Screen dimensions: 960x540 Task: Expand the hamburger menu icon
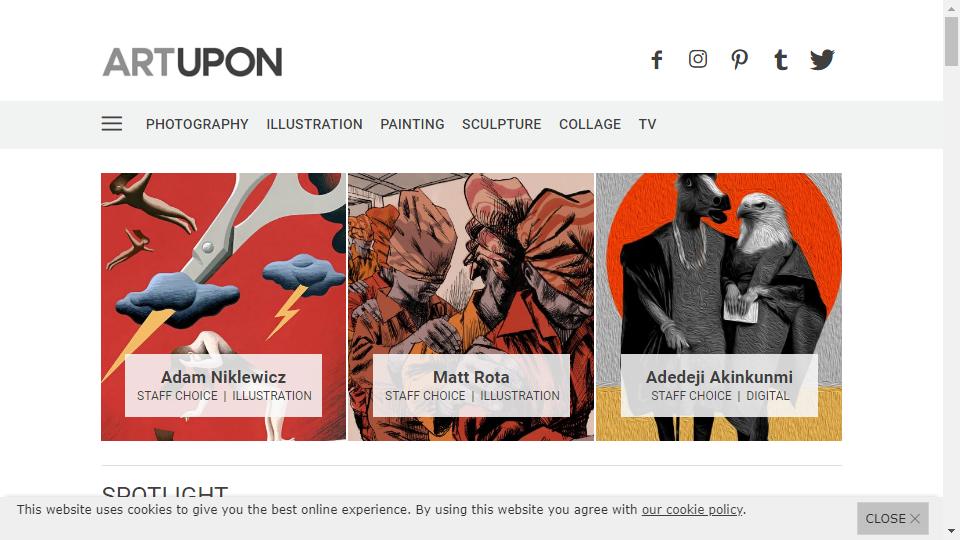click(x=112, y=124)
